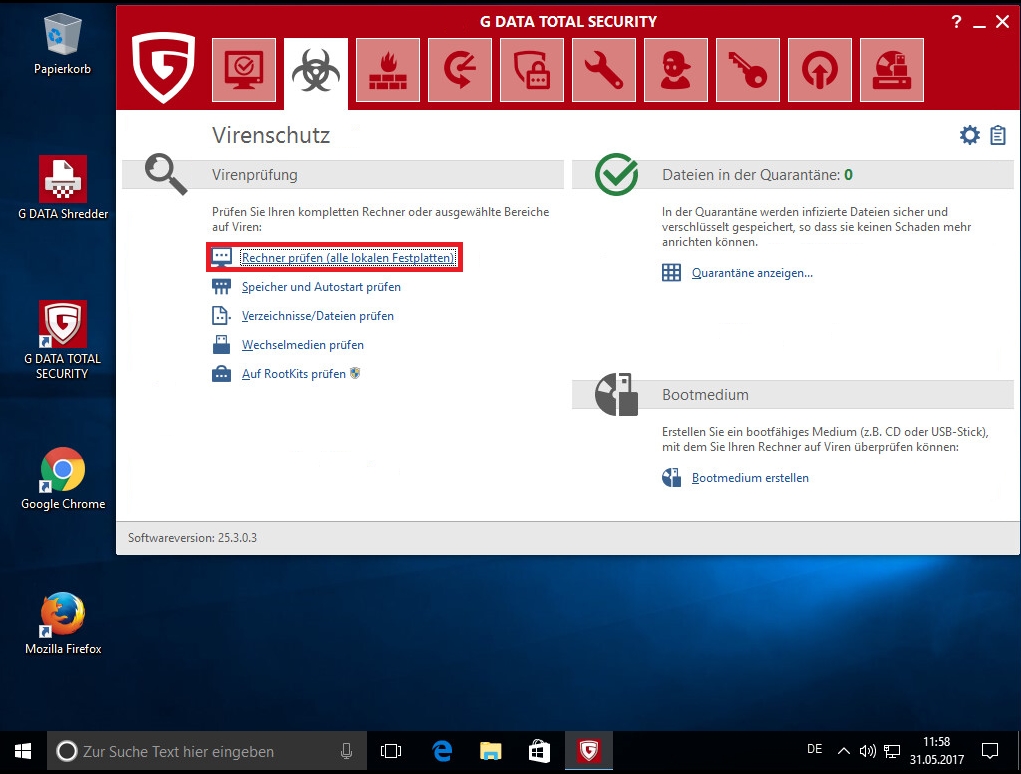Start 'Rechner prüfen (alle lokalen Festplatten)' scan
This screenshot has height=774, width=1021.
pyautogui.click(x=348, y=258)
